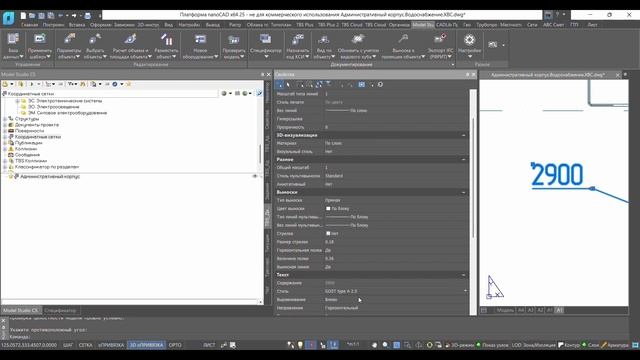640x360 pixels.
Task: Click the 3D-режим button in status bar
Action: (460, 345)
